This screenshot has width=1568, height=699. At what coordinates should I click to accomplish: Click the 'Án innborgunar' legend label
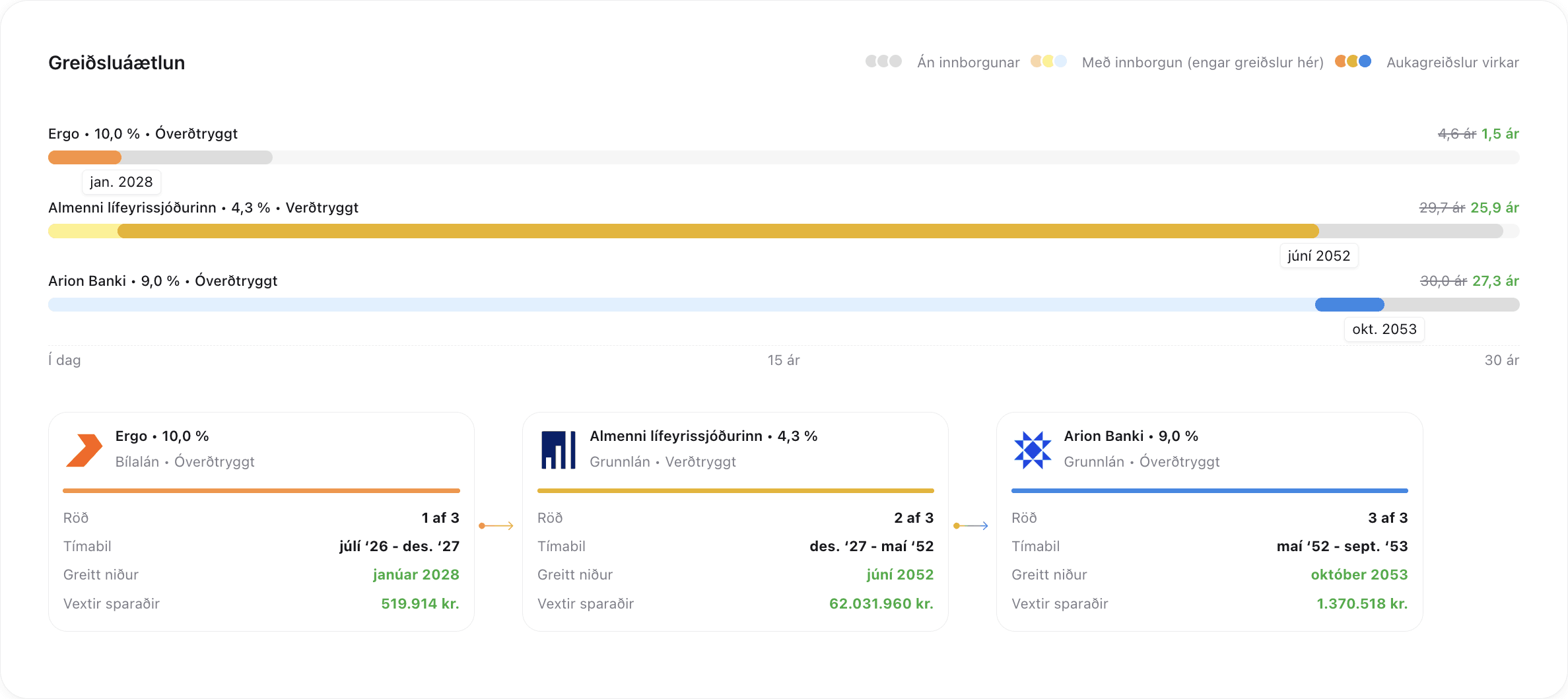pyautogui.click(x=969, y=63)
